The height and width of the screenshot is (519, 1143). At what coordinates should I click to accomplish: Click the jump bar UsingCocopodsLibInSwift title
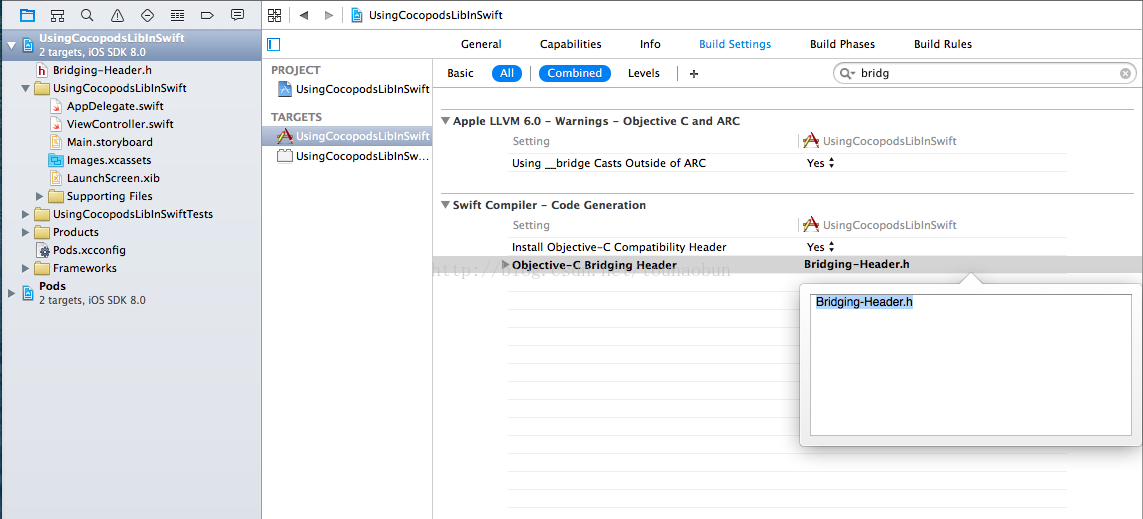(x=435, y=15)
